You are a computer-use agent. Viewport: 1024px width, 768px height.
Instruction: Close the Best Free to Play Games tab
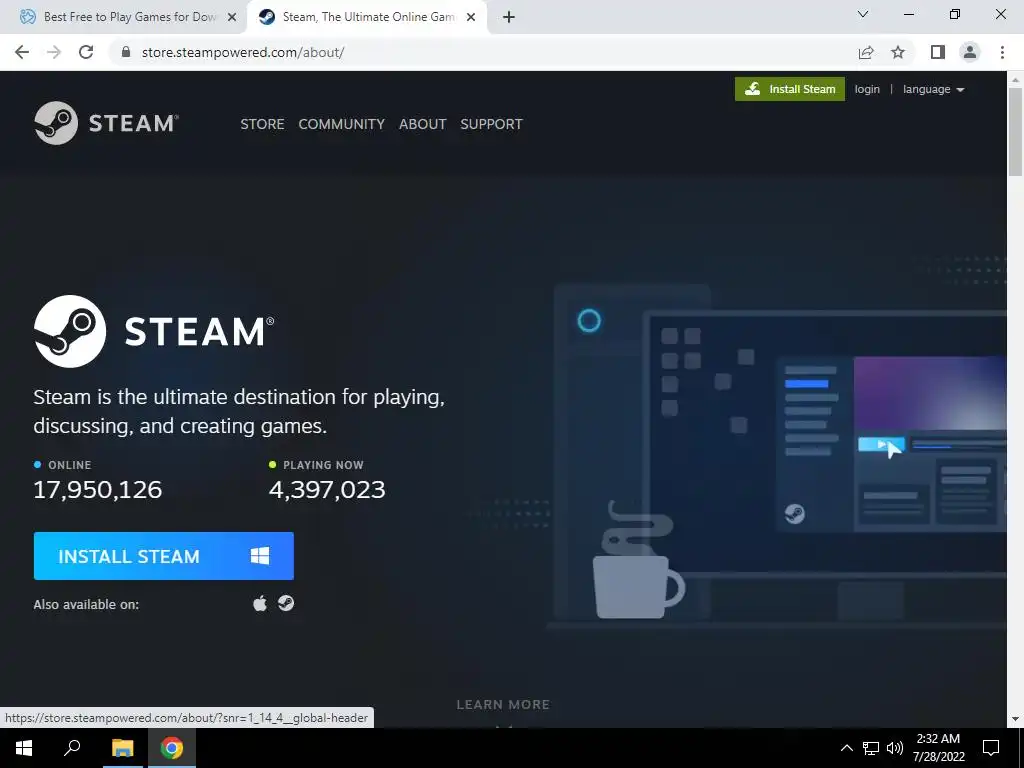[x=231, y=18]
